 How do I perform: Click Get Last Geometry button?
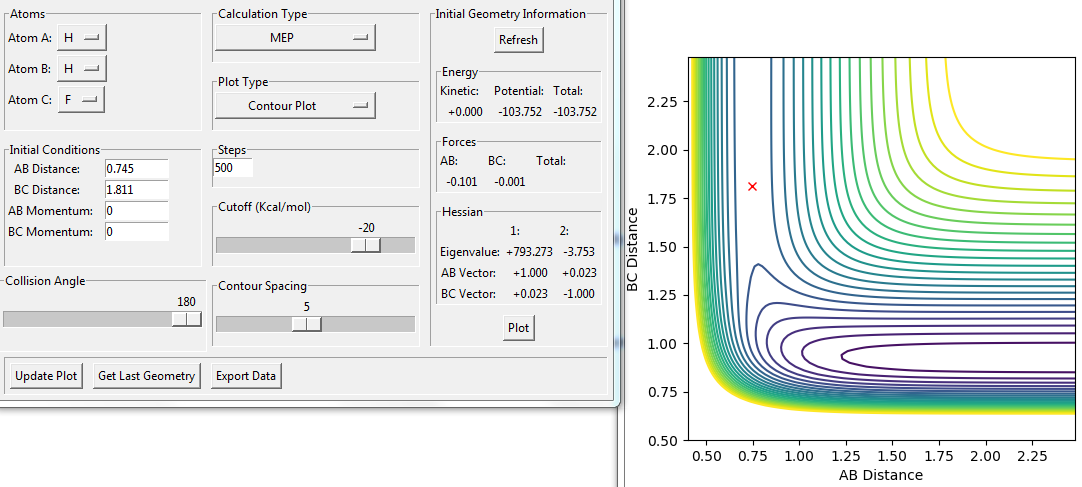(147, 376)
